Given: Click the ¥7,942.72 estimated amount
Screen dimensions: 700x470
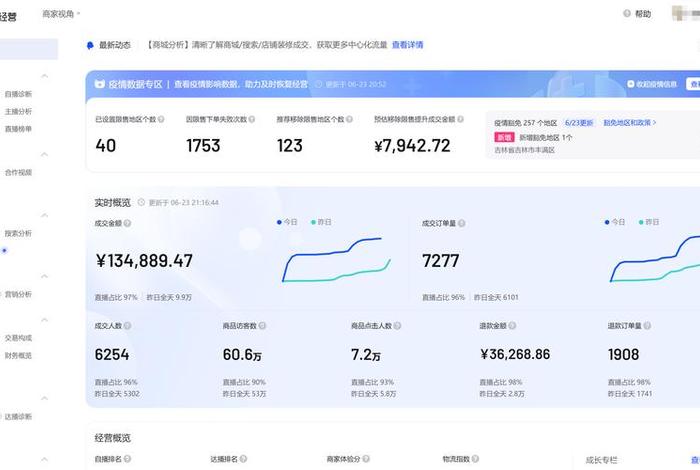Looking at the screenshot, I should (x=412, y=146).
